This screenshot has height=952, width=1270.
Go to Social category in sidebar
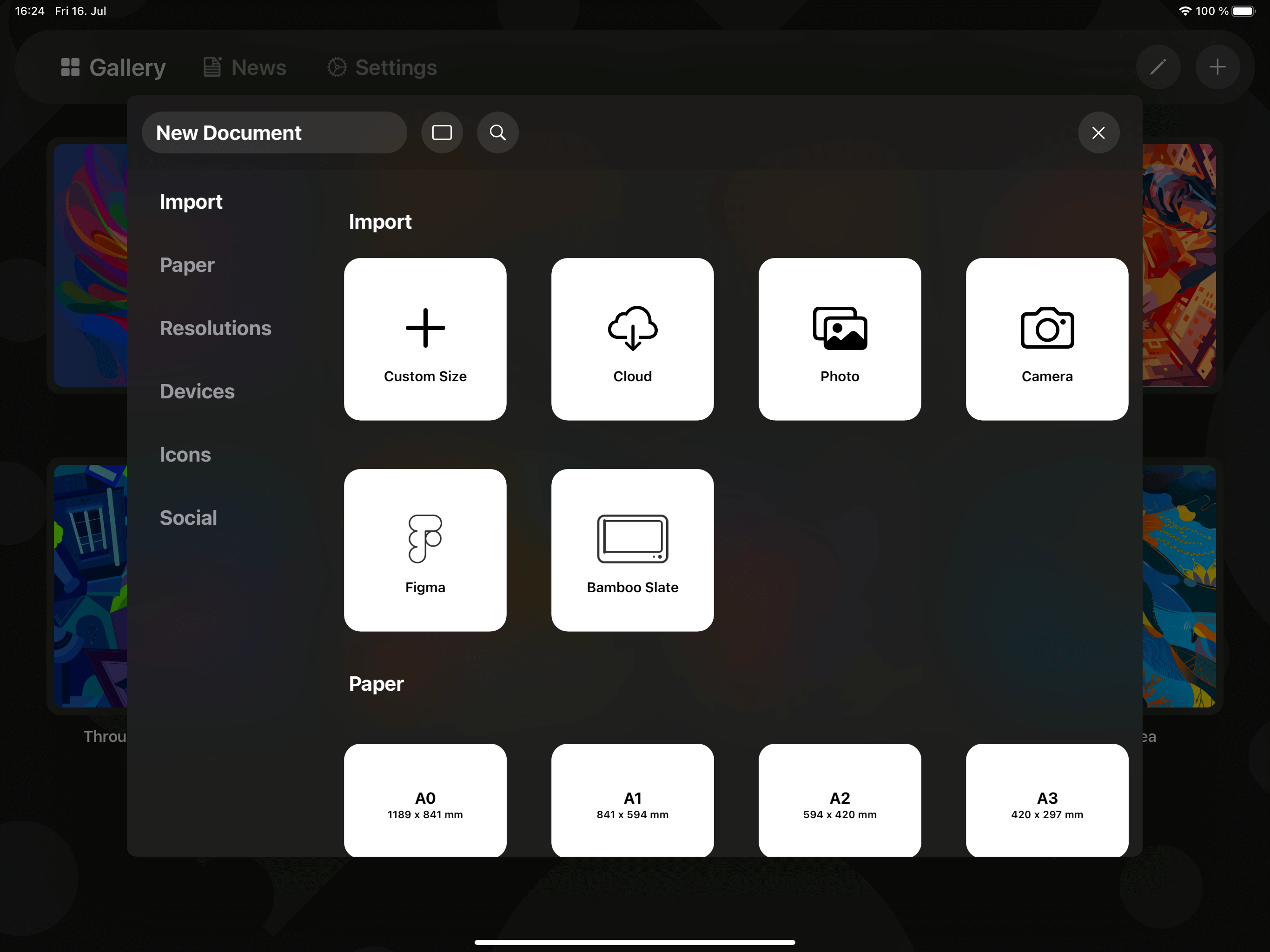pos(188,517)
